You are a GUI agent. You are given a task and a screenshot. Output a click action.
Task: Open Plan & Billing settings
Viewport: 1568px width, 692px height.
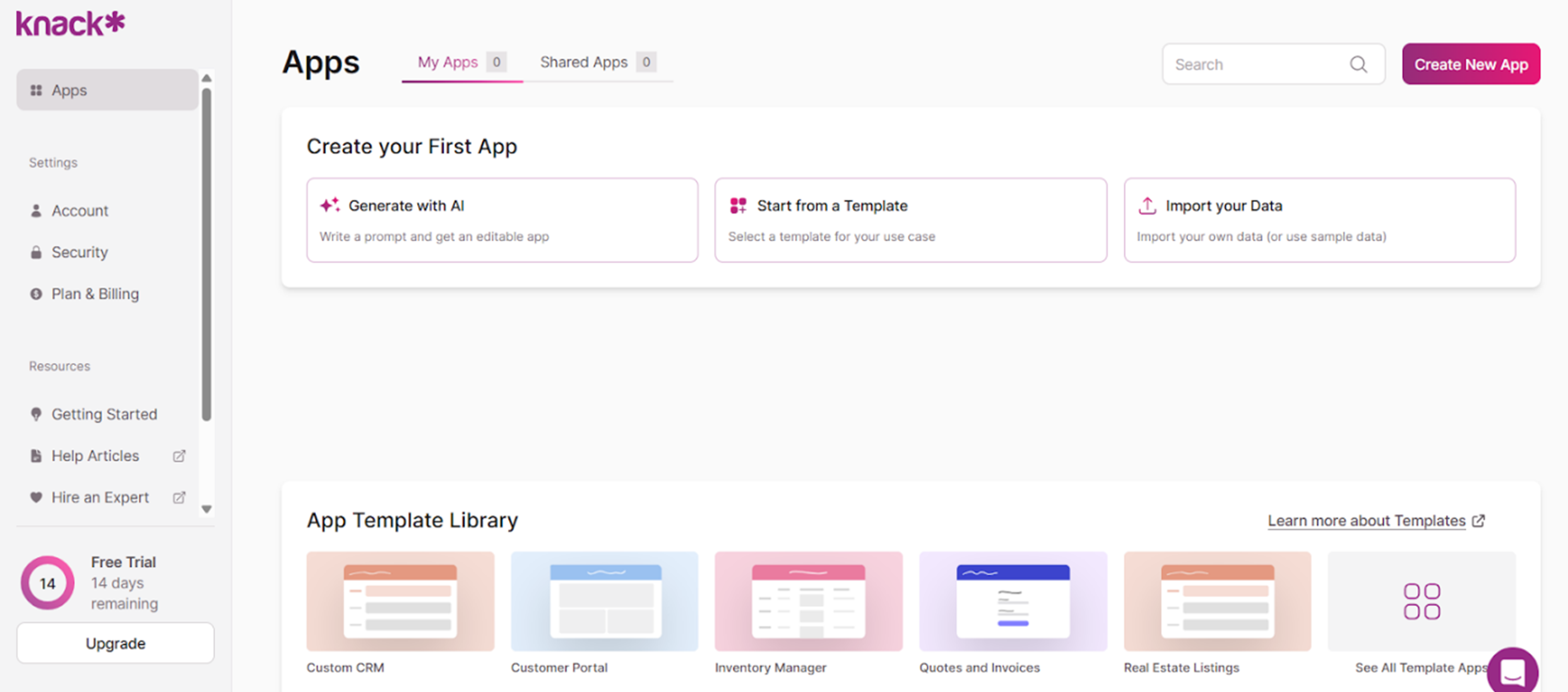[95, 294]
